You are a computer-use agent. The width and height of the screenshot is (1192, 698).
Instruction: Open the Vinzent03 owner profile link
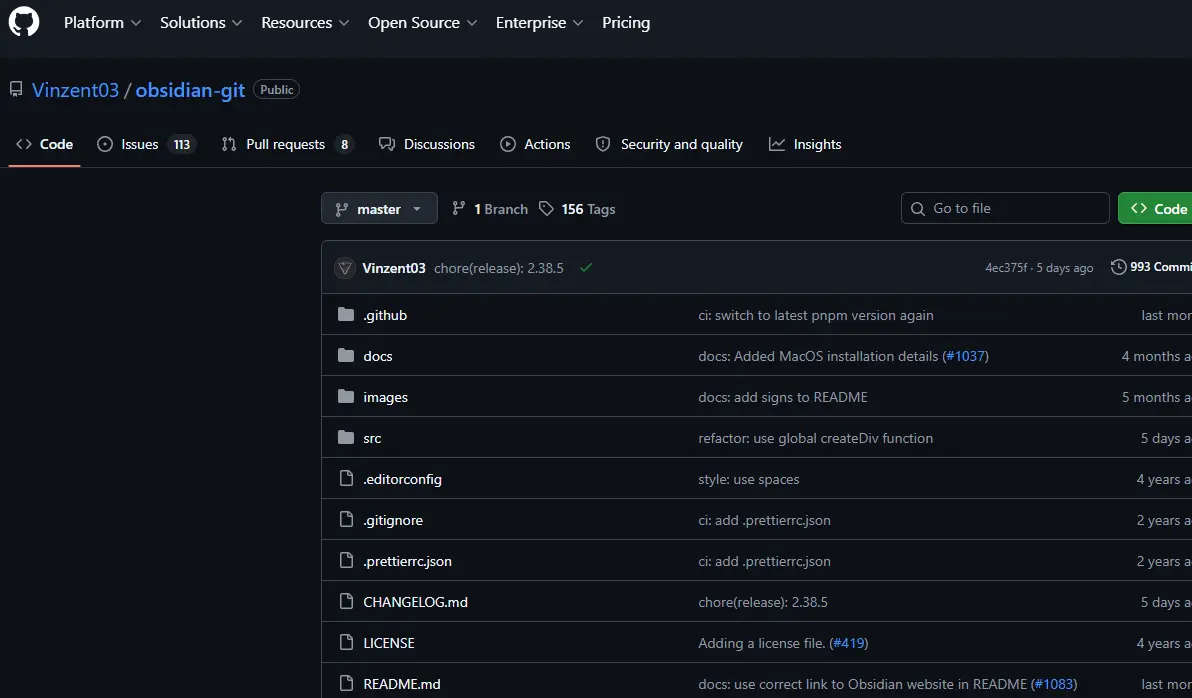(x=75, y=90)
